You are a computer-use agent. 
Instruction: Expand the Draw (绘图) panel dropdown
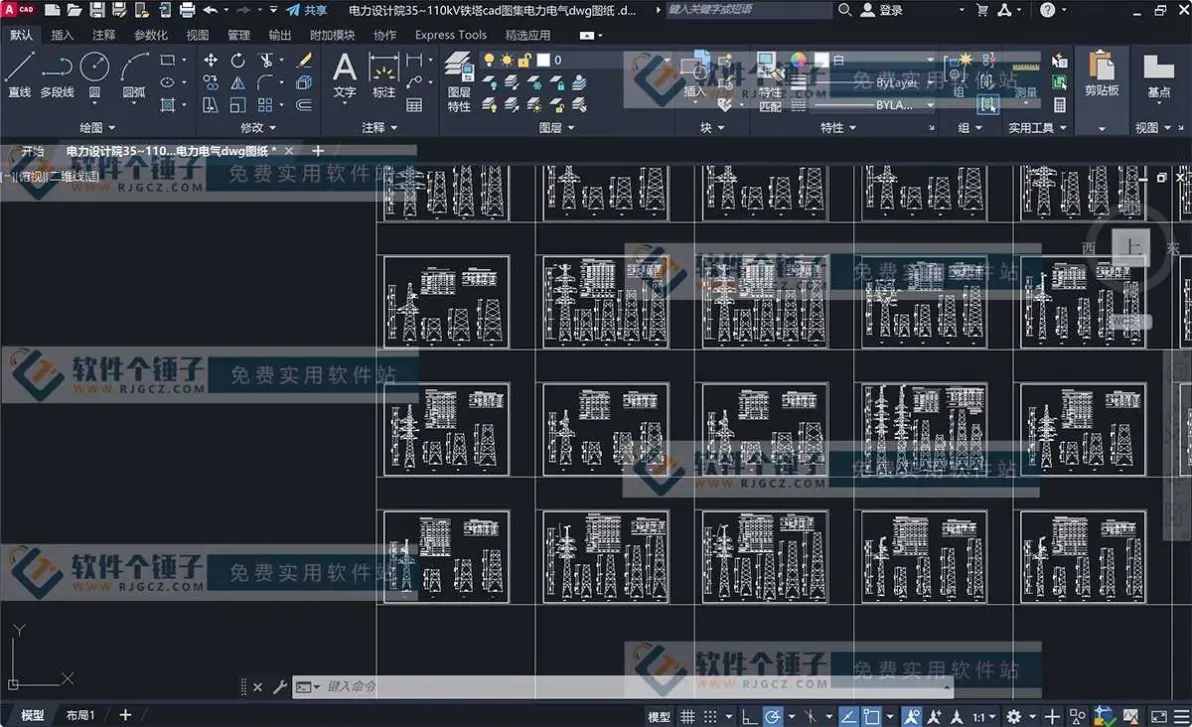pos(97,127)
